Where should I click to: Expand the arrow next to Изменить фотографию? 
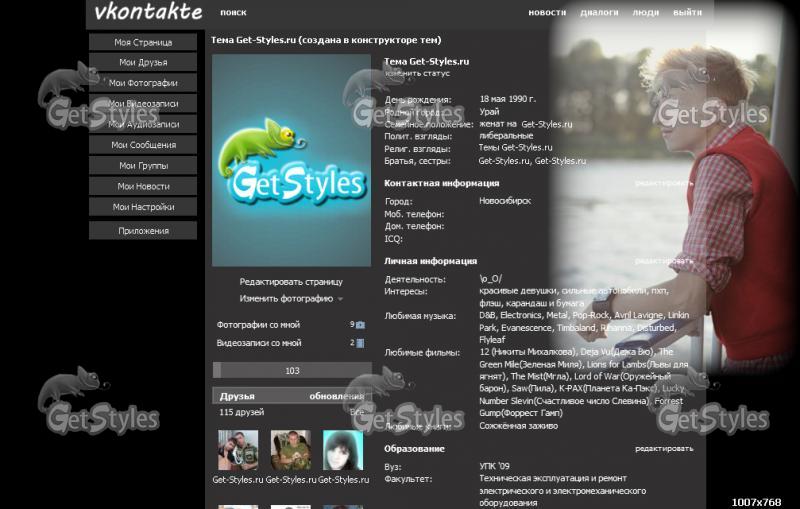point(340,299)
